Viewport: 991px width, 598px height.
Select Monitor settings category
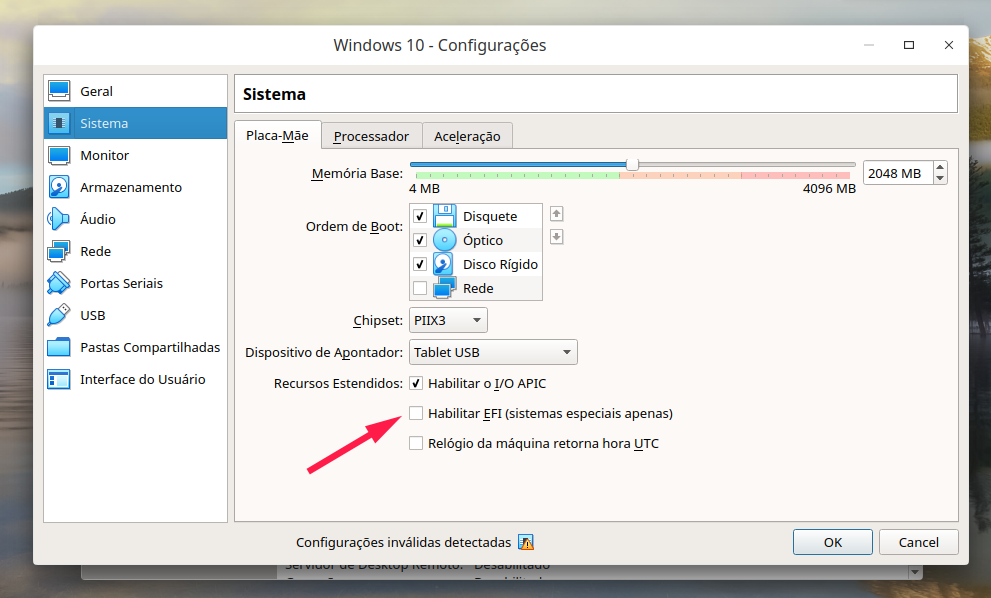(x=135, y=155)
